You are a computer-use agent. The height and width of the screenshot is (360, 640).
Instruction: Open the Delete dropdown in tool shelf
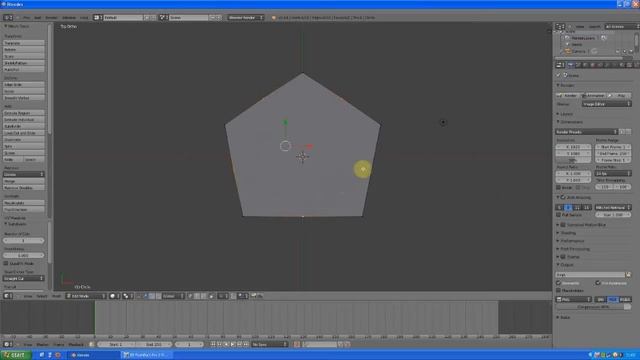[x=24, y=174]
